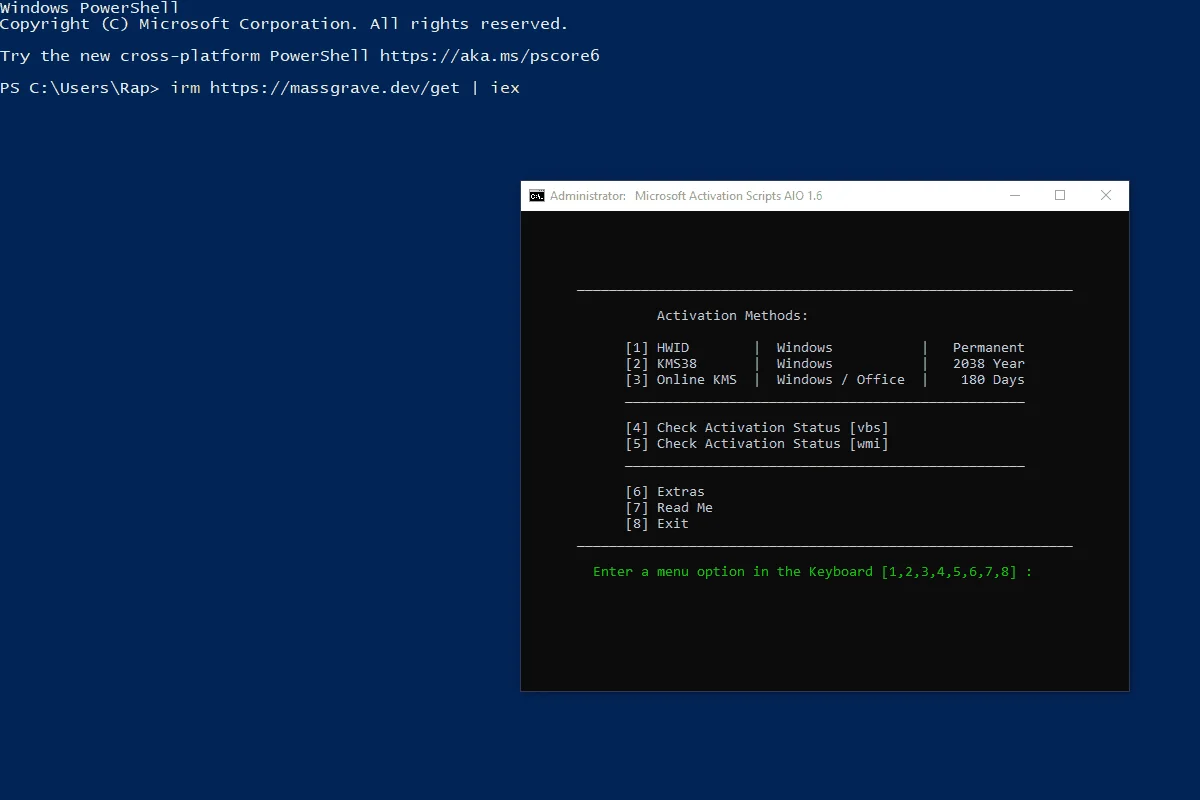Click the '[8] Exit' line
Screen dimensions: 1200x800
[x=657, y=524]
